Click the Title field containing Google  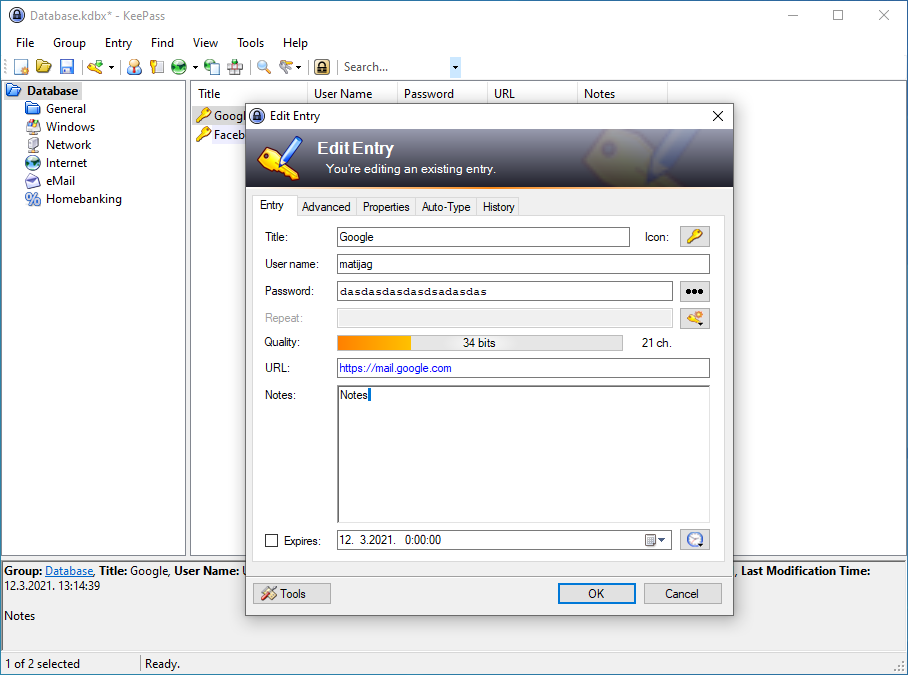[483, 237]
